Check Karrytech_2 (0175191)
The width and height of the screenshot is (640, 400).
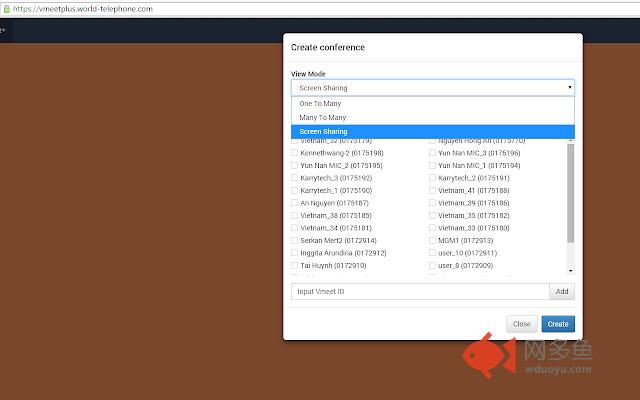pyautogui.click(x=432, y=178)
